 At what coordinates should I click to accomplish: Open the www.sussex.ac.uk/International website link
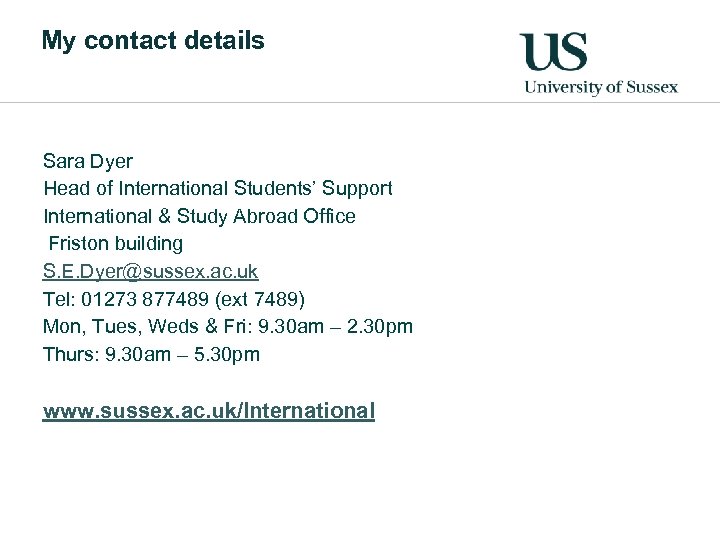click(x=208, y=410)
